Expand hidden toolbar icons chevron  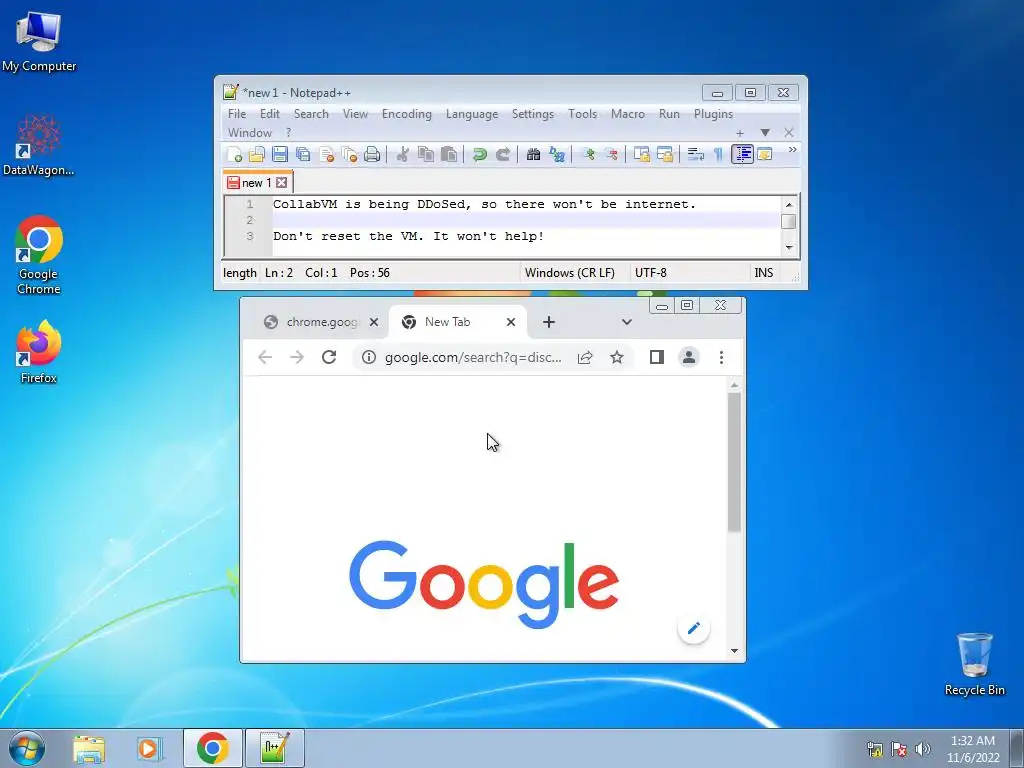[792, 150]
